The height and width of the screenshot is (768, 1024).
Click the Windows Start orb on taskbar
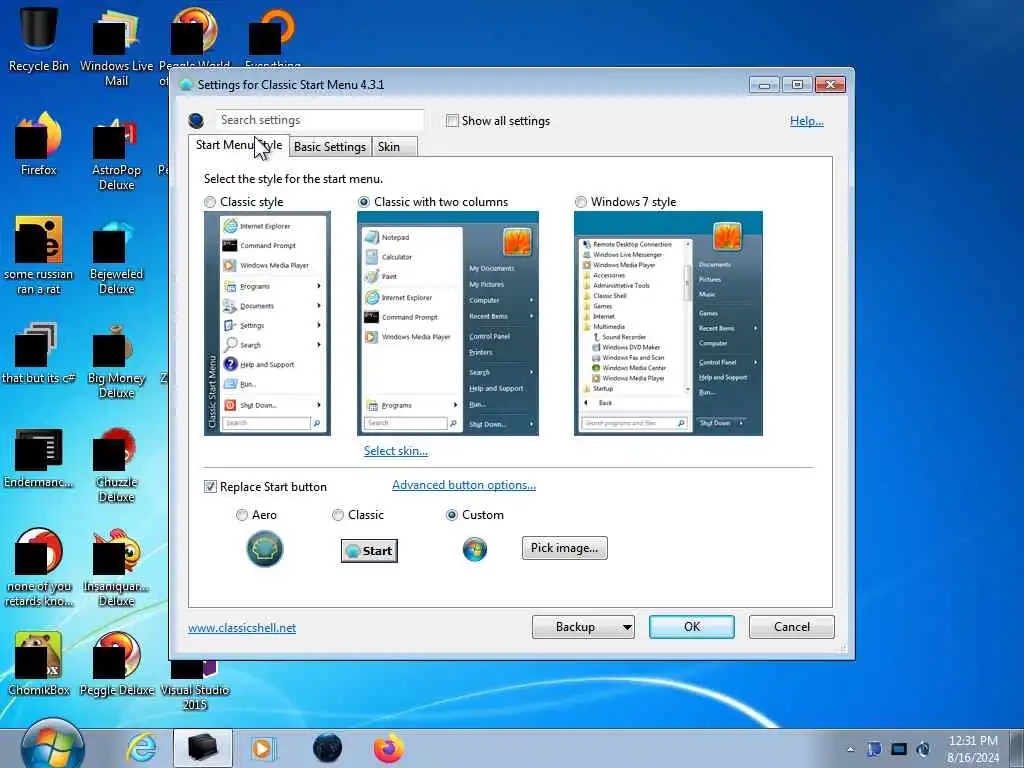pos(52,746)
